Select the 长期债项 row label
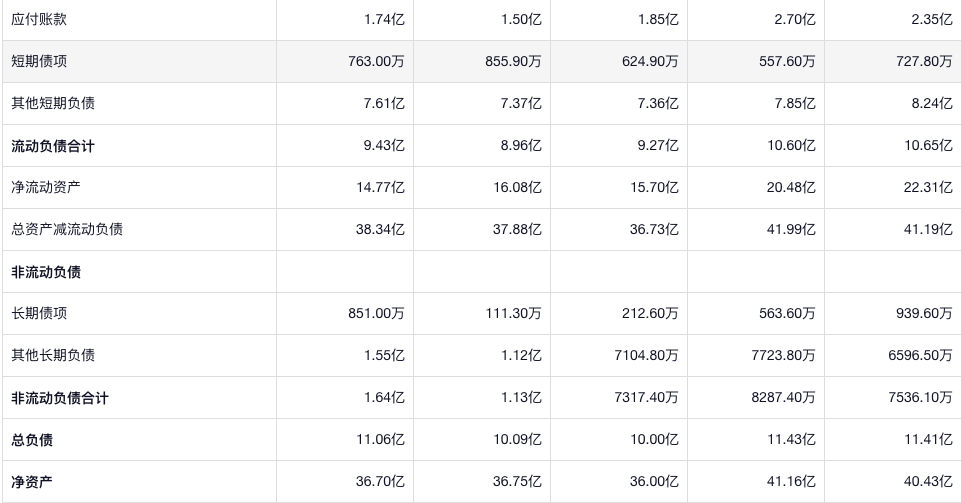This screenshot has width=961, height=503. 39,313
